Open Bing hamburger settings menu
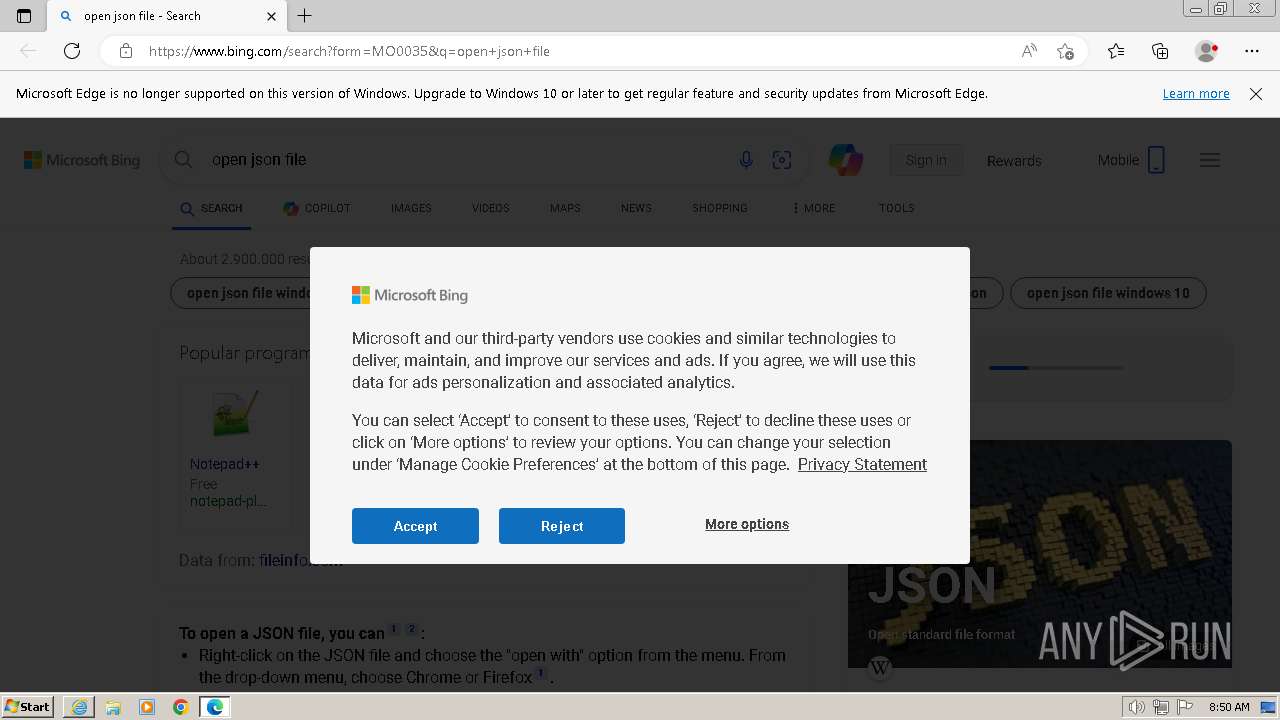Viewport: 1280px width, 720px height. click(1210, 160)
